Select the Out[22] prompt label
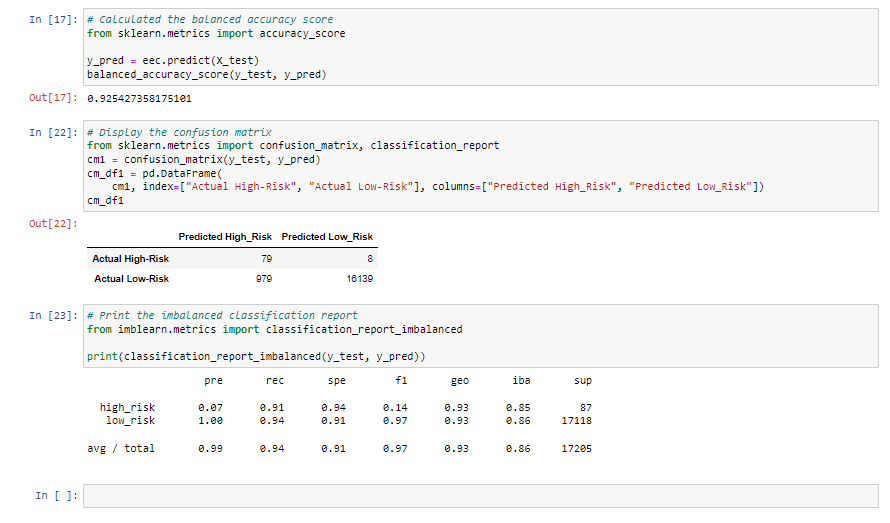 53,223
